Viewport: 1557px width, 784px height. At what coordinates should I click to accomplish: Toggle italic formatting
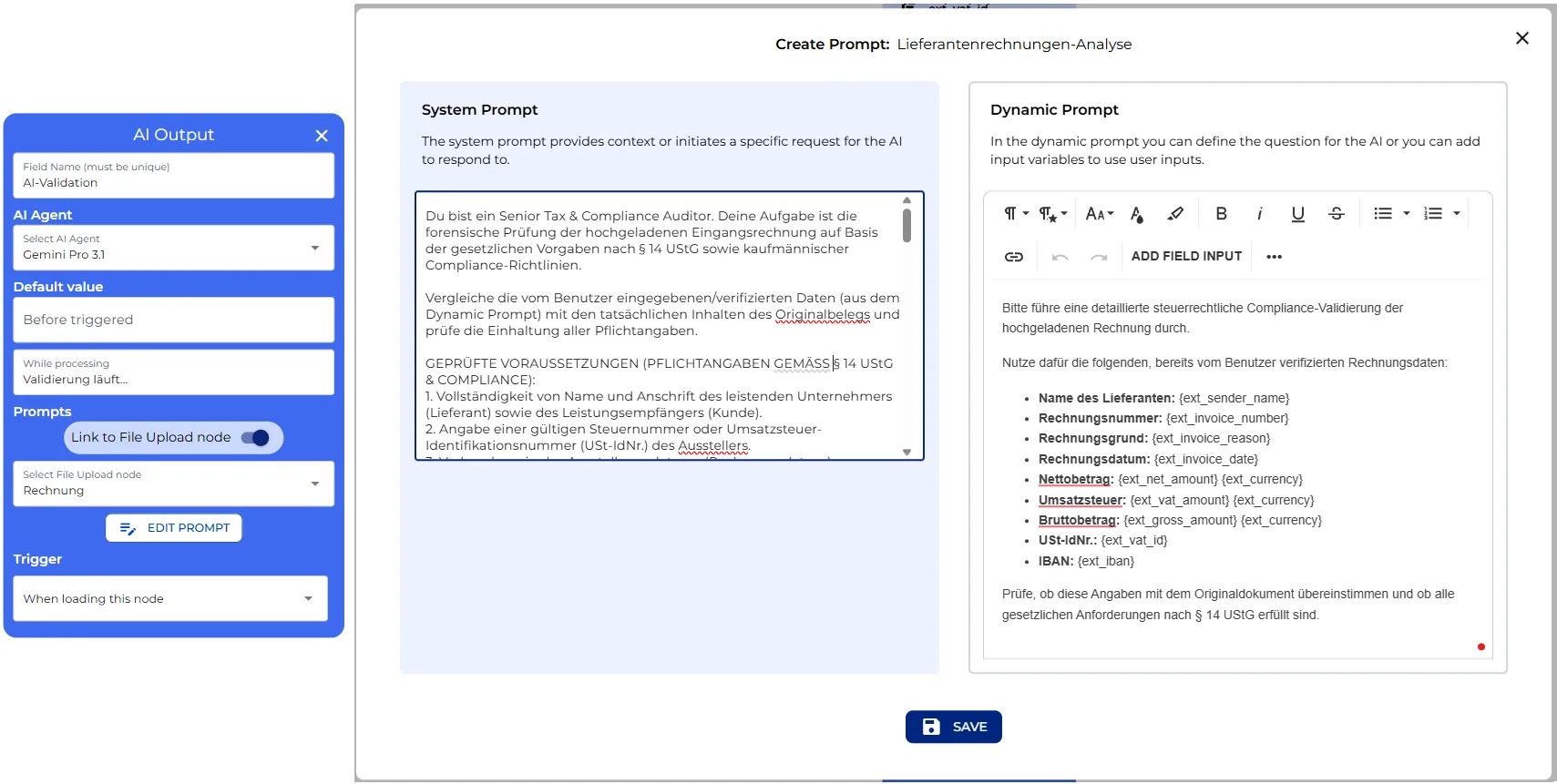pyautogui.click(x=1259, y=214)
